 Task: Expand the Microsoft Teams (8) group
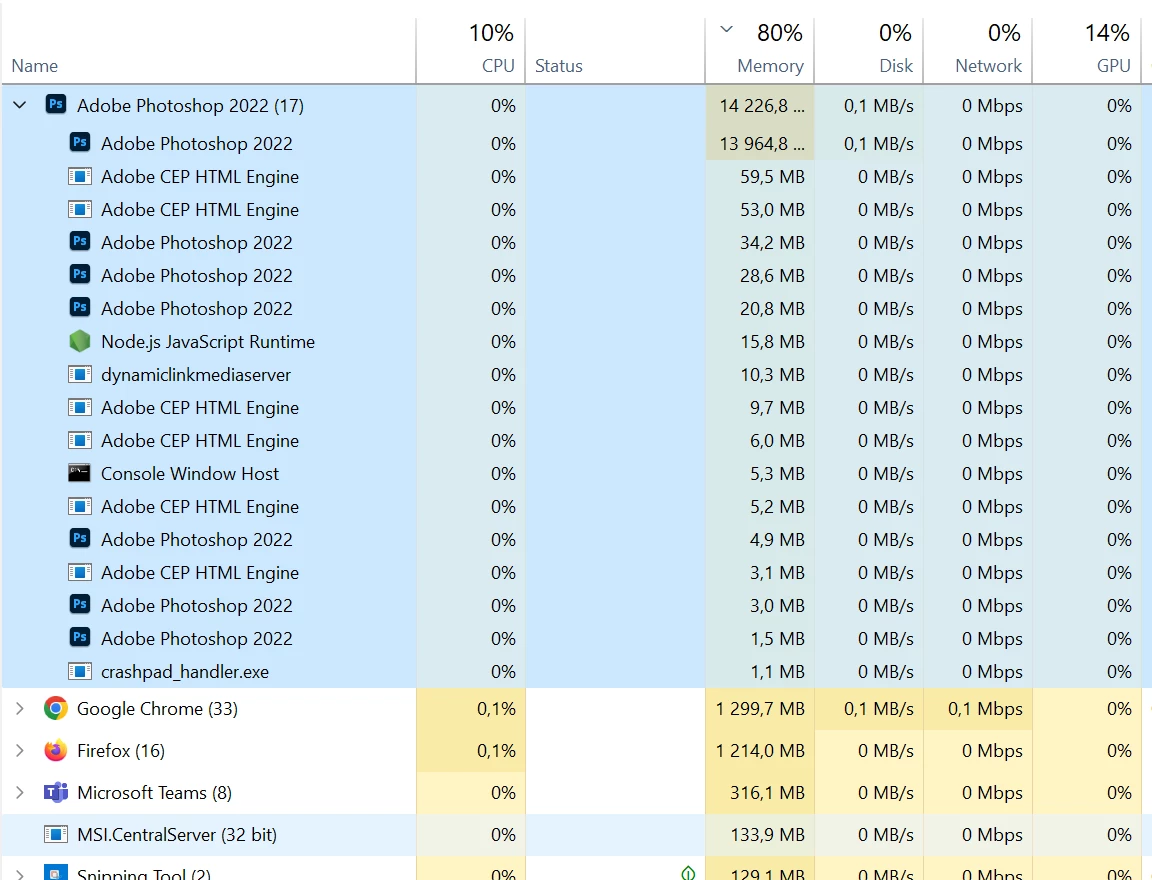20,793
